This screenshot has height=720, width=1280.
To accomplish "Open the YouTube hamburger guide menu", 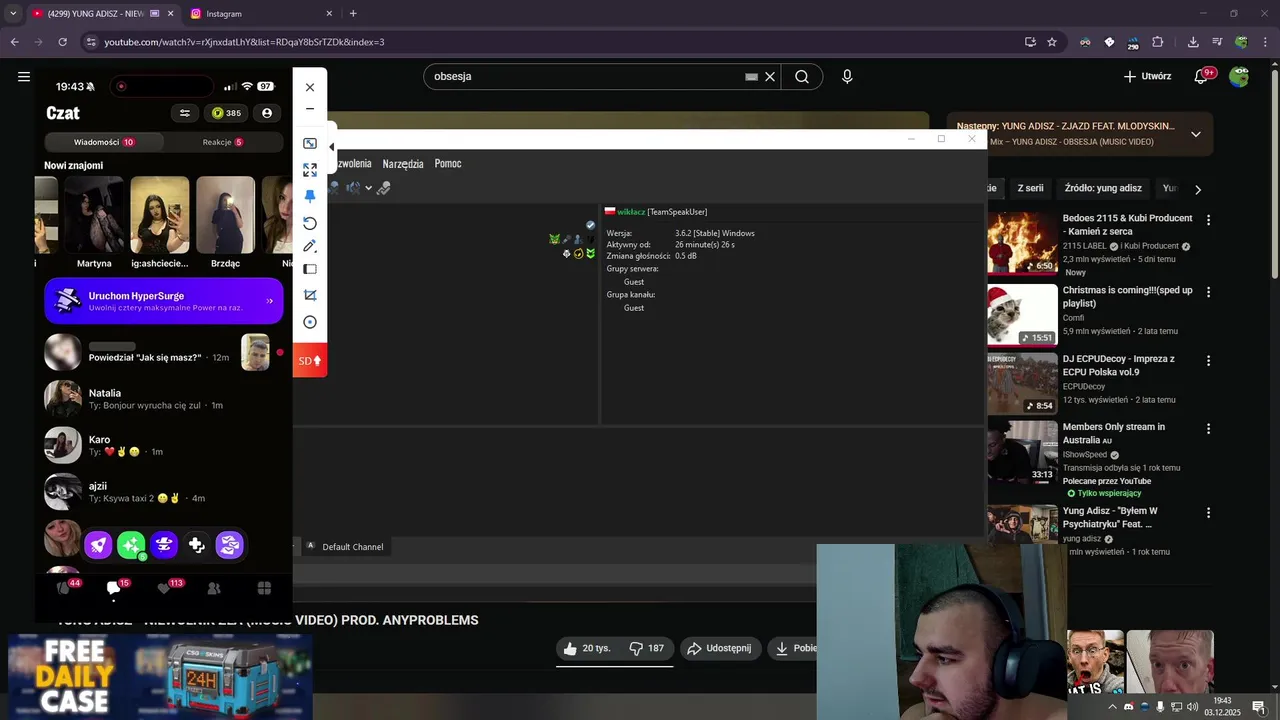I will [x=24, y=76].
